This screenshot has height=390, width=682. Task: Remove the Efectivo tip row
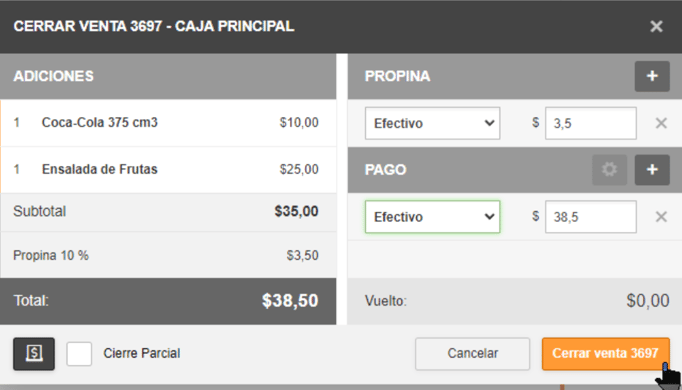pos(661,123)
